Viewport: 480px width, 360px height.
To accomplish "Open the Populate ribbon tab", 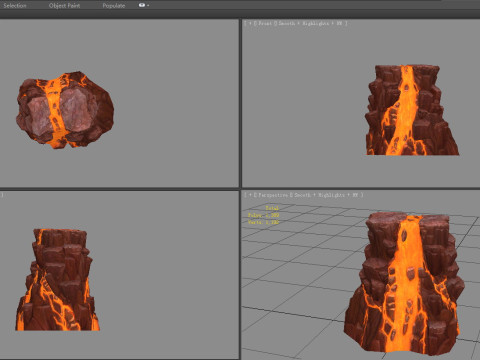I will point(114,6).
